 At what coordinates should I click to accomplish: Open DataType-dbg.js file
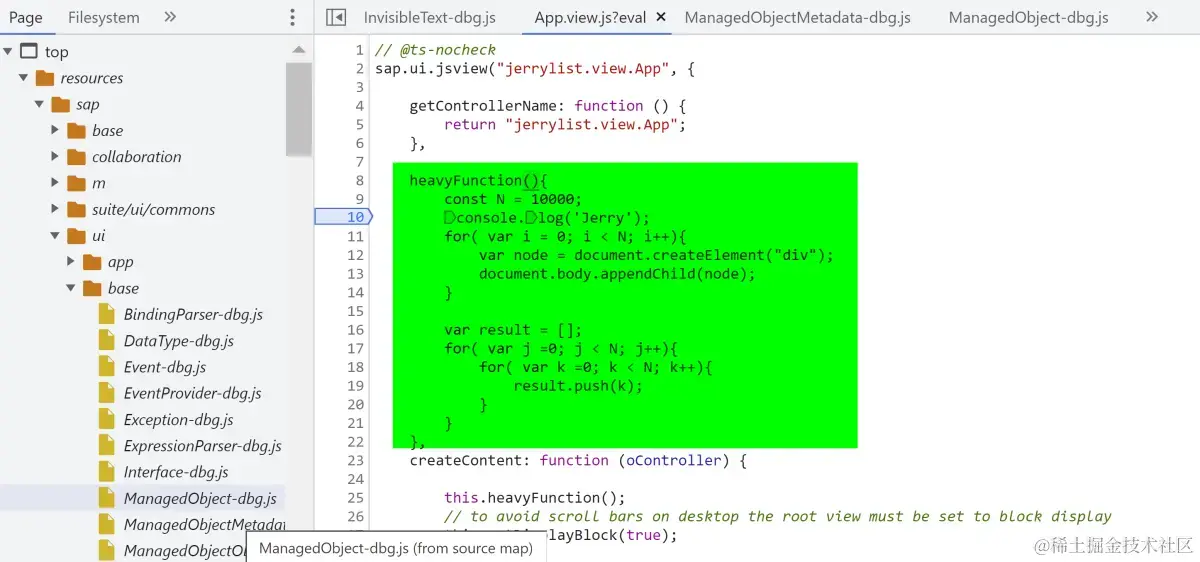(178, 341)
